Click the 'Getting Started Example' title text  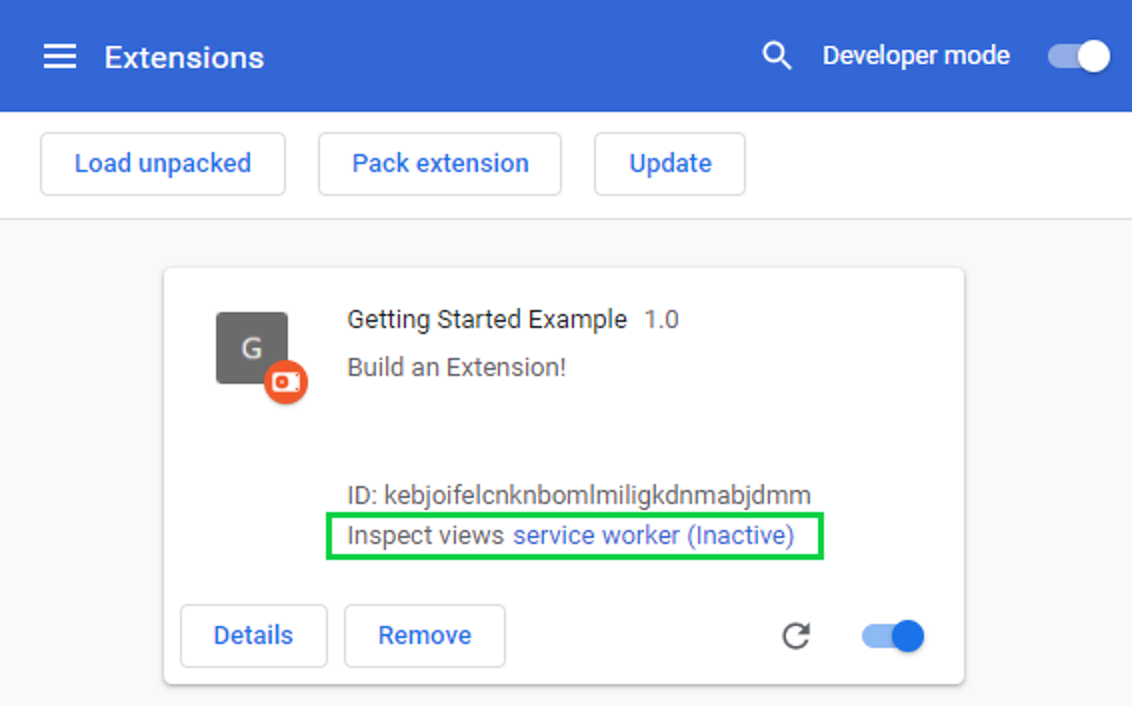(487, 319)
